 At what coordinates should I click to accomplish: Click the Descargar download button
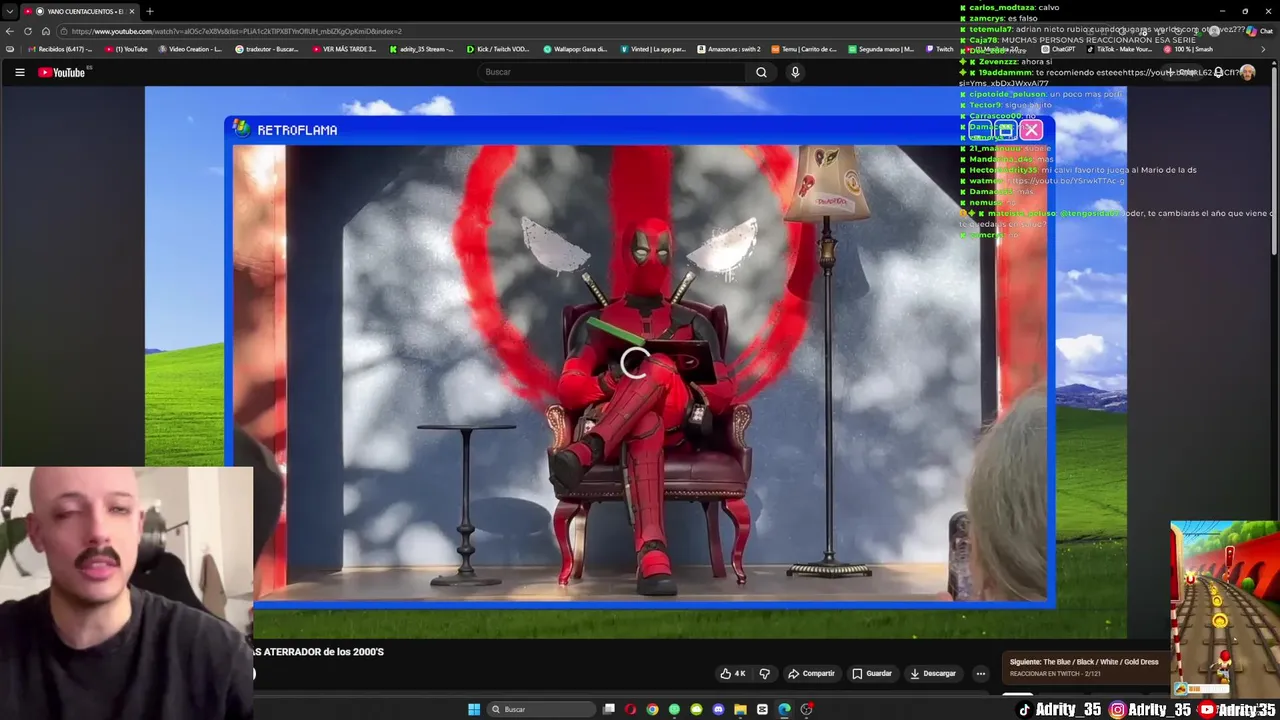pyautogui.click(x=933, y=673)
